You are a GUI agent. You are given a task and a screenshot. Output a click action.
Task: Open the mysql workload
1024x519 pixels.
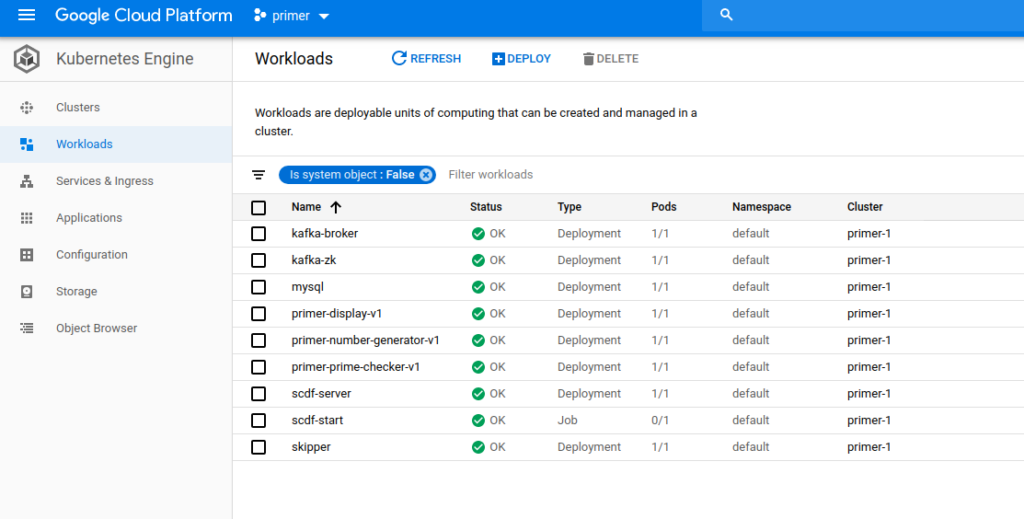[308, 287]
